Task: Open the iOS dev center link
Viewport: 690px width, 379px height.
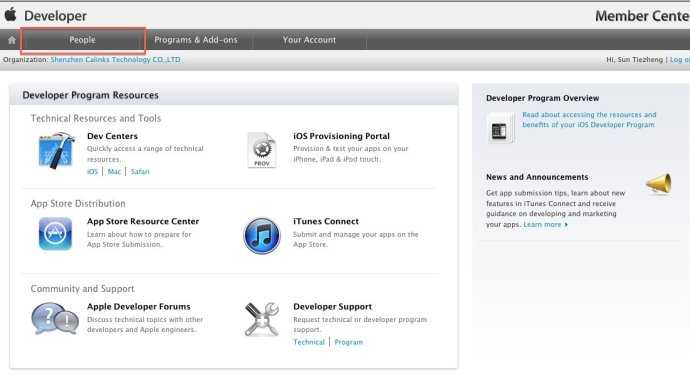Action: (x=92, y=172)
